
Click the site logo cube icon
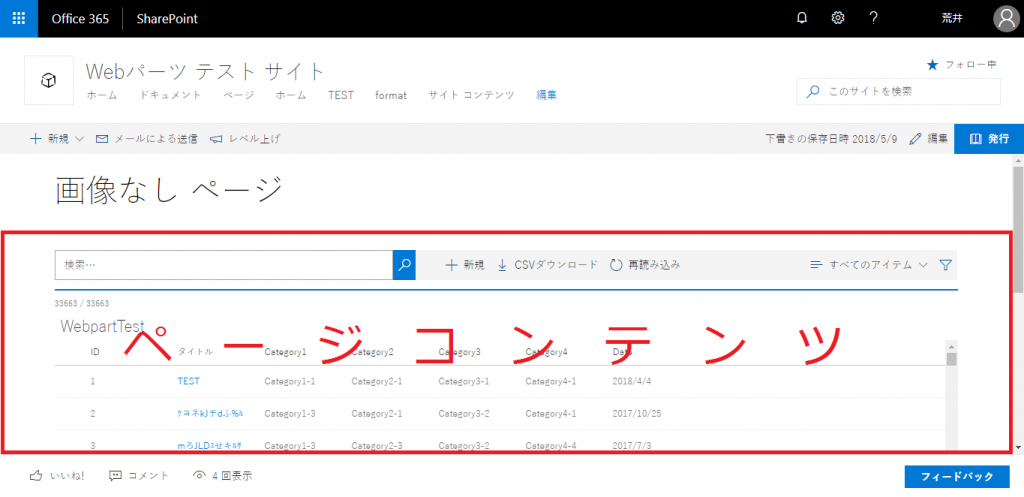click(x=47, y=81)
